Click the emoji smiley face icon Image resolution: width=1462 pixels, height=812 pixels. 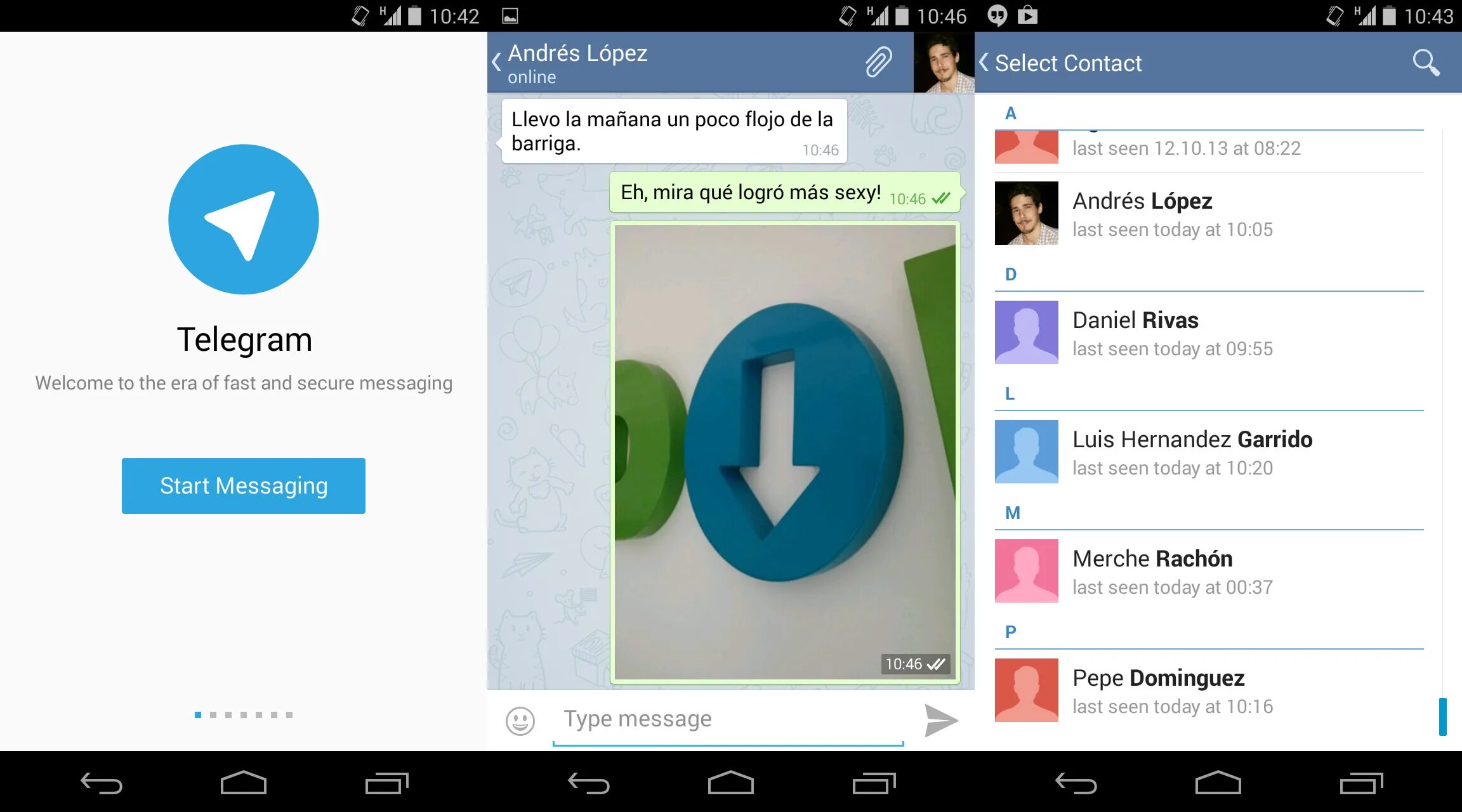pos(520,720)
